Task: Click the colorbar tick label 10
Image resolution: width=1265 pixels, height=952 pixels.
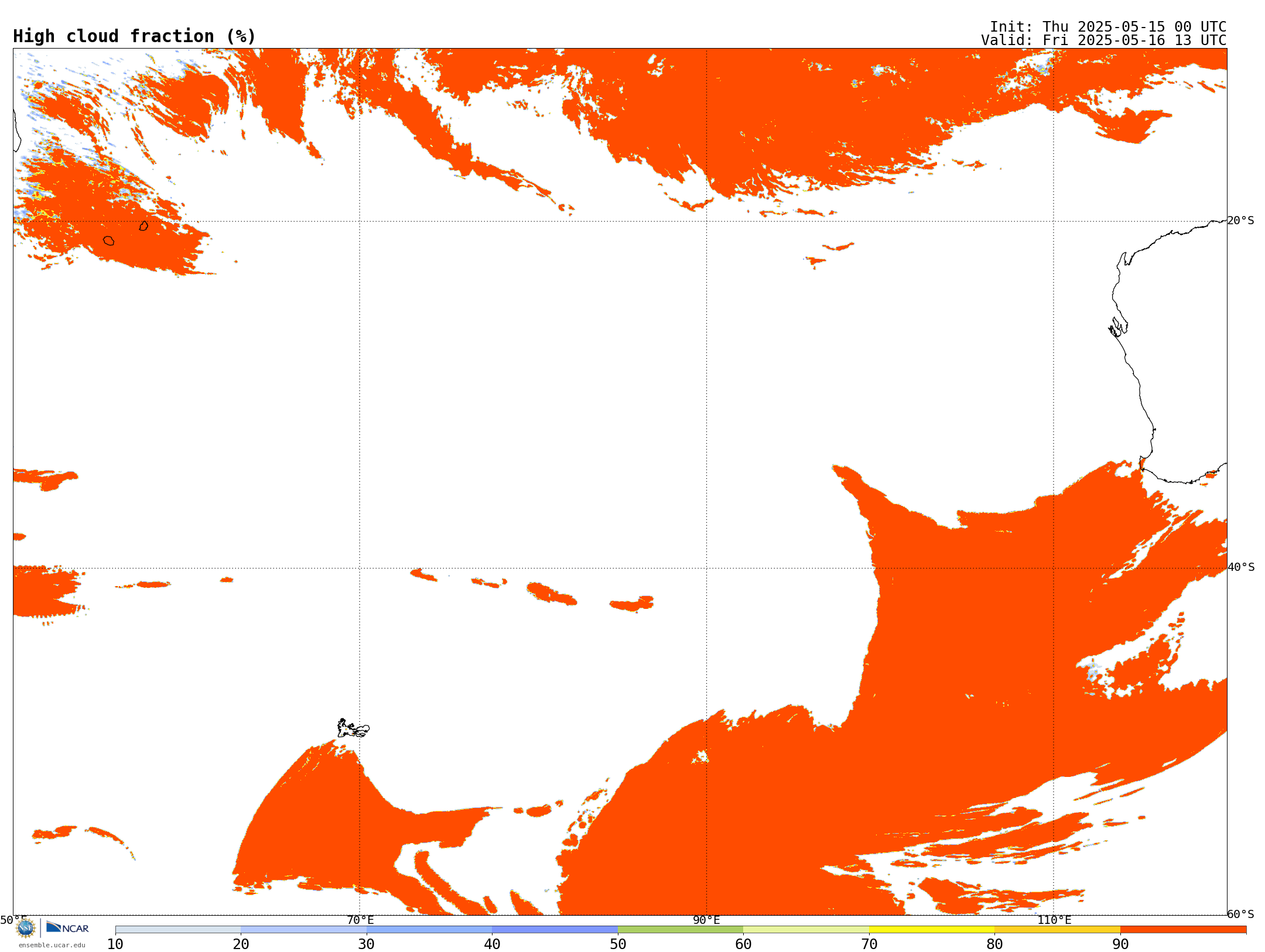Action: 115,944
